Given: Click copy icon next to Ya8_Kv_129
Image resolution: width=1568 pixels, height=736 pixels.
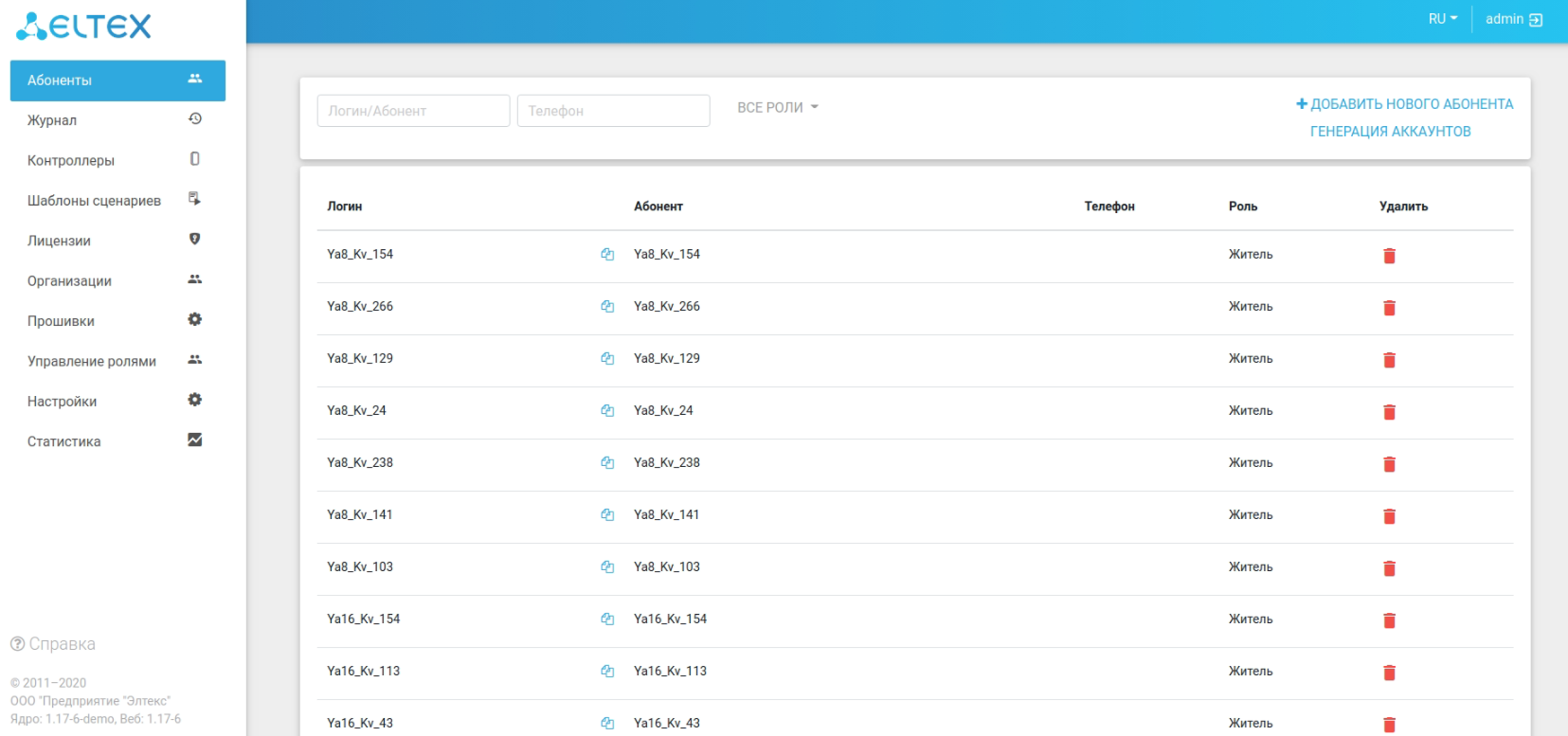Looking at the screenshot, I should coord(607,359).
